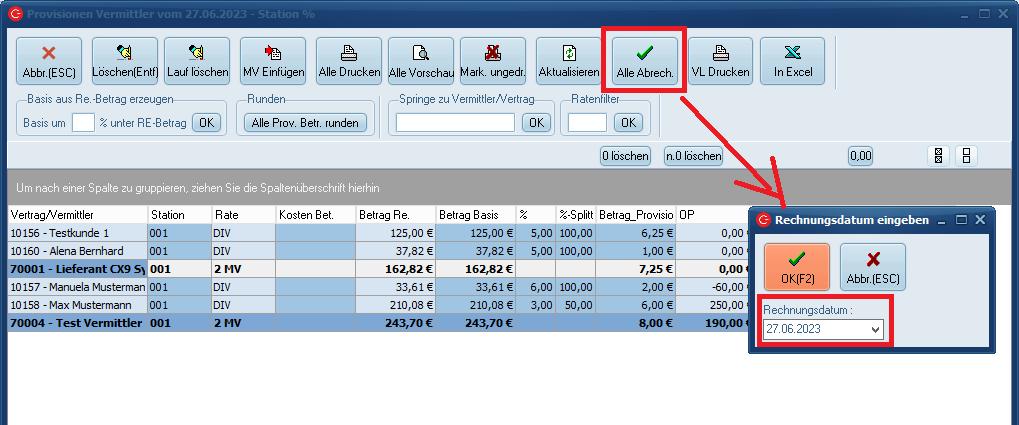Viewport: 1019px width, 425px height.
Task: Click the 0 löschen button
Action: 625,156
